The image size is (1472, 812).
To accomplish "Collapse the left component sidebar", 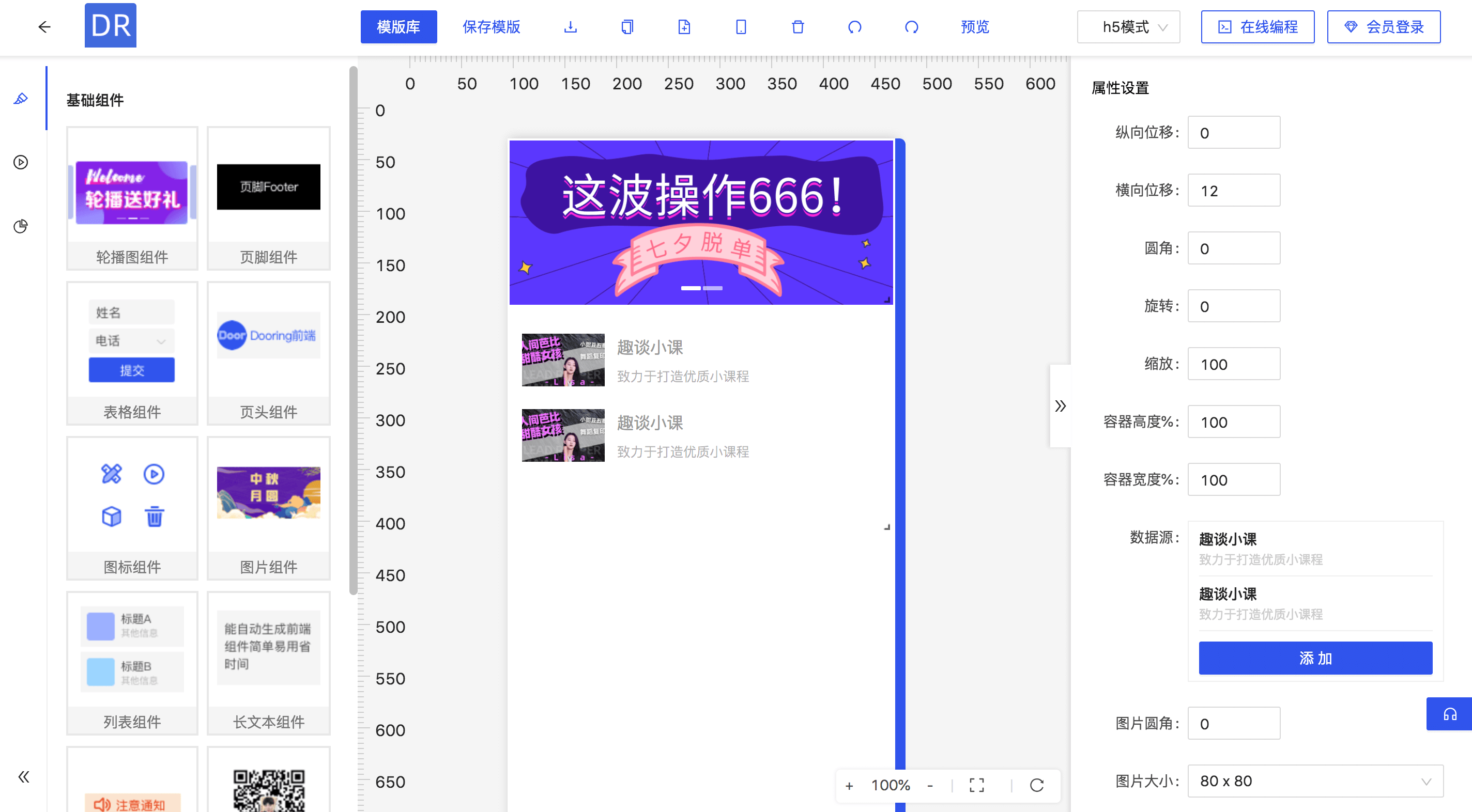I will (23, 776).
